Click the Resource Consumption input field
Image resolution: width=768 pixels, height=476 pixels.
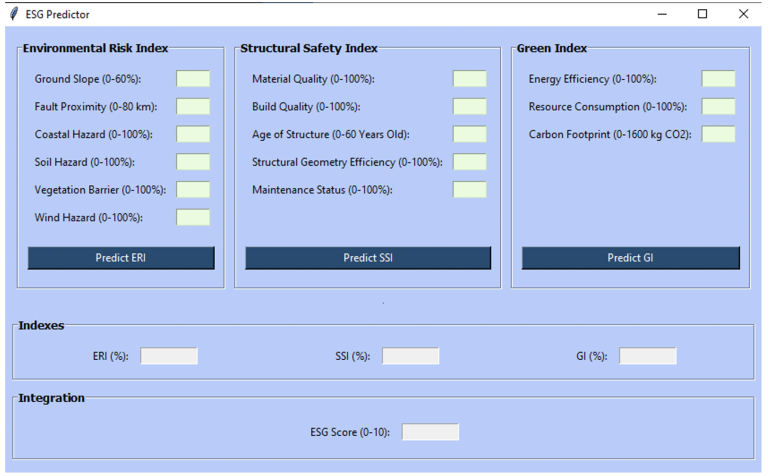point(718,107)
